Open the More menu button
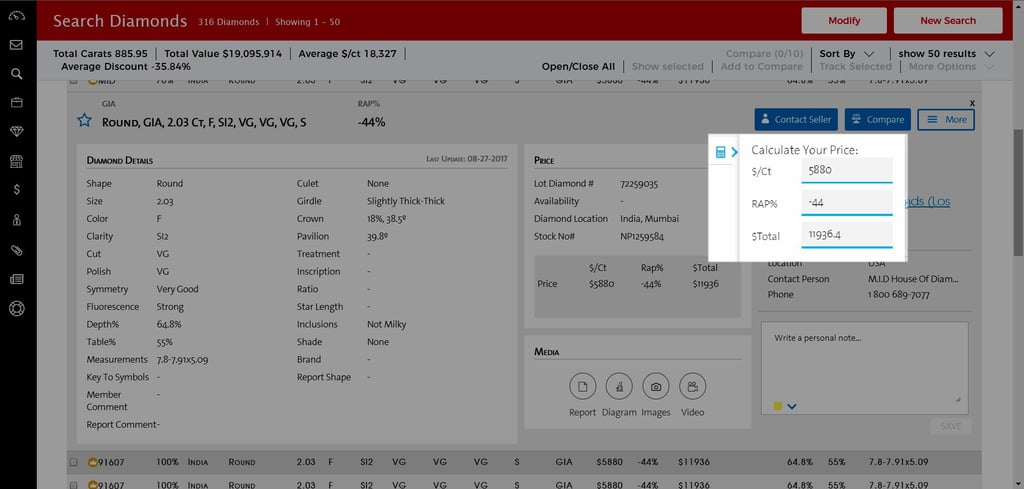Screen dimensions: 1024x489 coord(945,119)
